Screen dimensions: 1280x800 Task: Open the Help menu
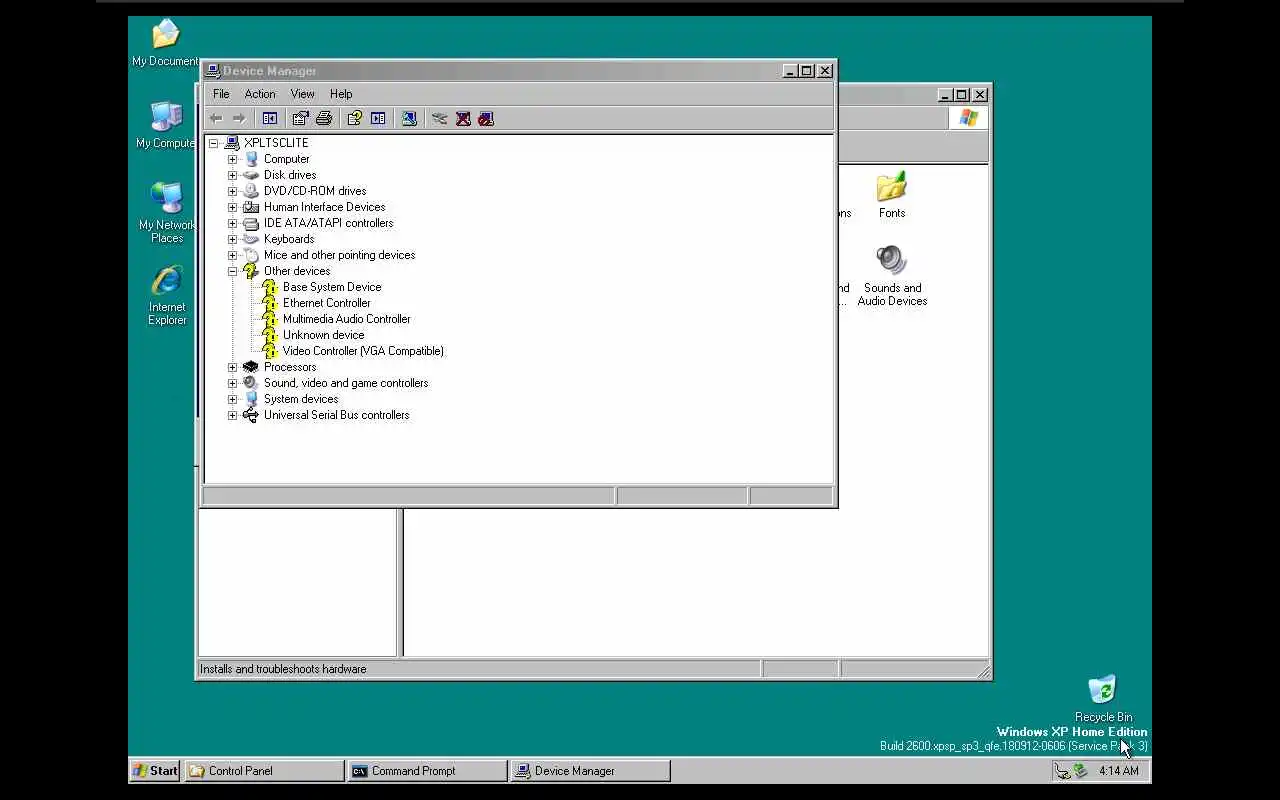point(341,94)
